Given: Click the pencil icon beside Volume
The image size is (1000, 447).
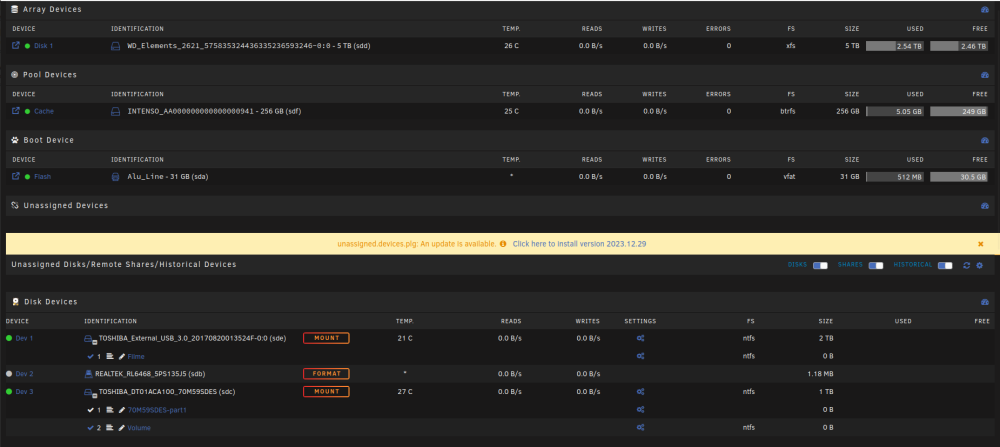Looking at the screenshot, I should point(122,427).
